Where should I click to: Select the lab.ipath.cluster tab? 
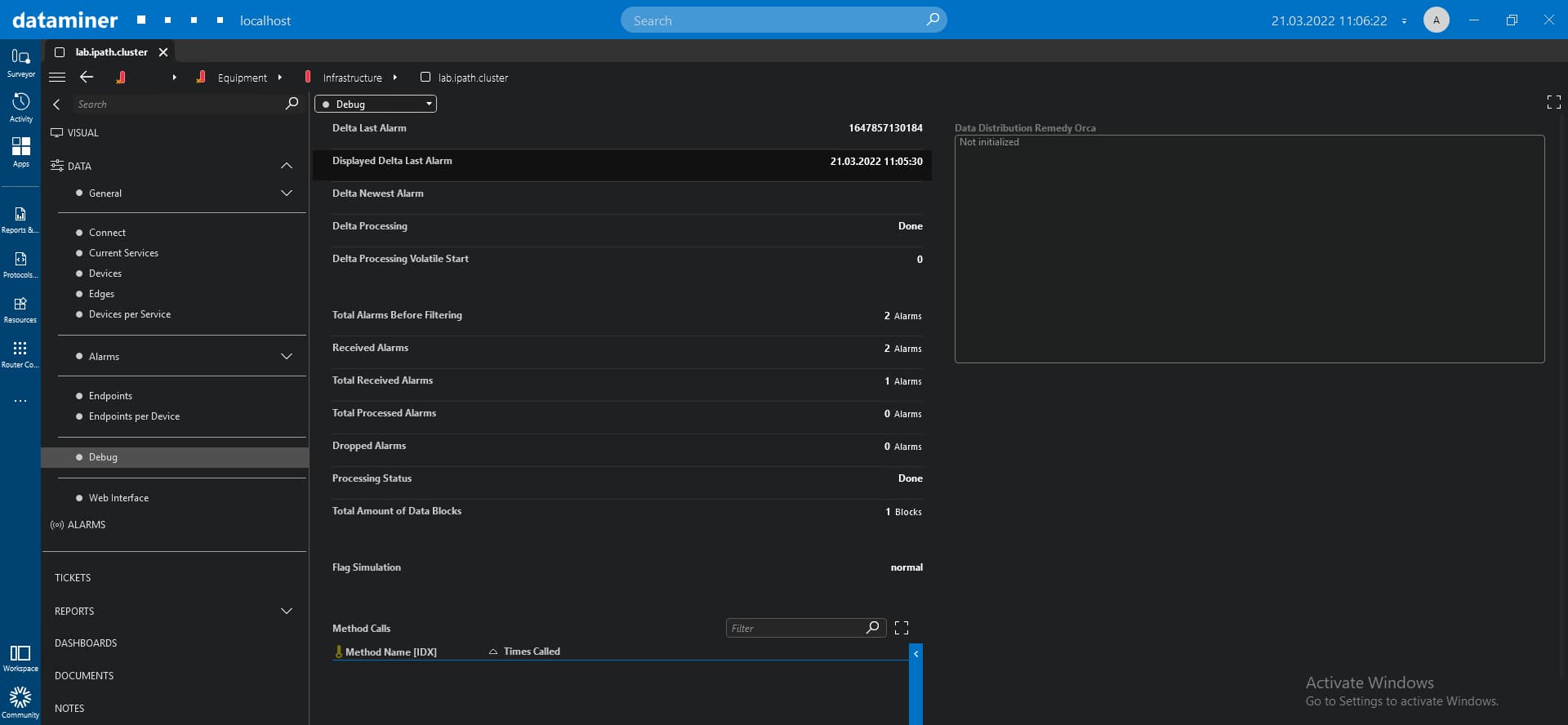[110, 52]
